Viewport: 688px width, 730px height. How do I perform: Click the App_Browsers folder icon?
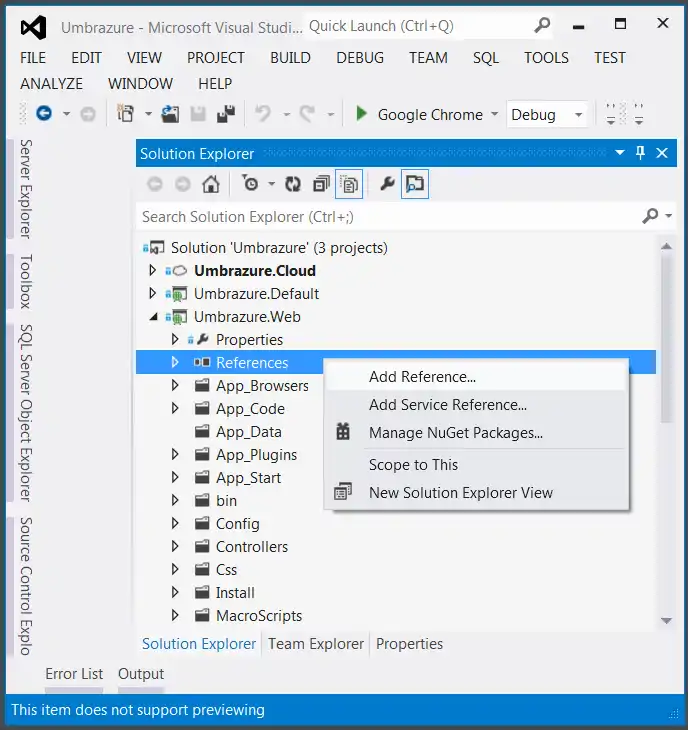click(x=202, y=385)
